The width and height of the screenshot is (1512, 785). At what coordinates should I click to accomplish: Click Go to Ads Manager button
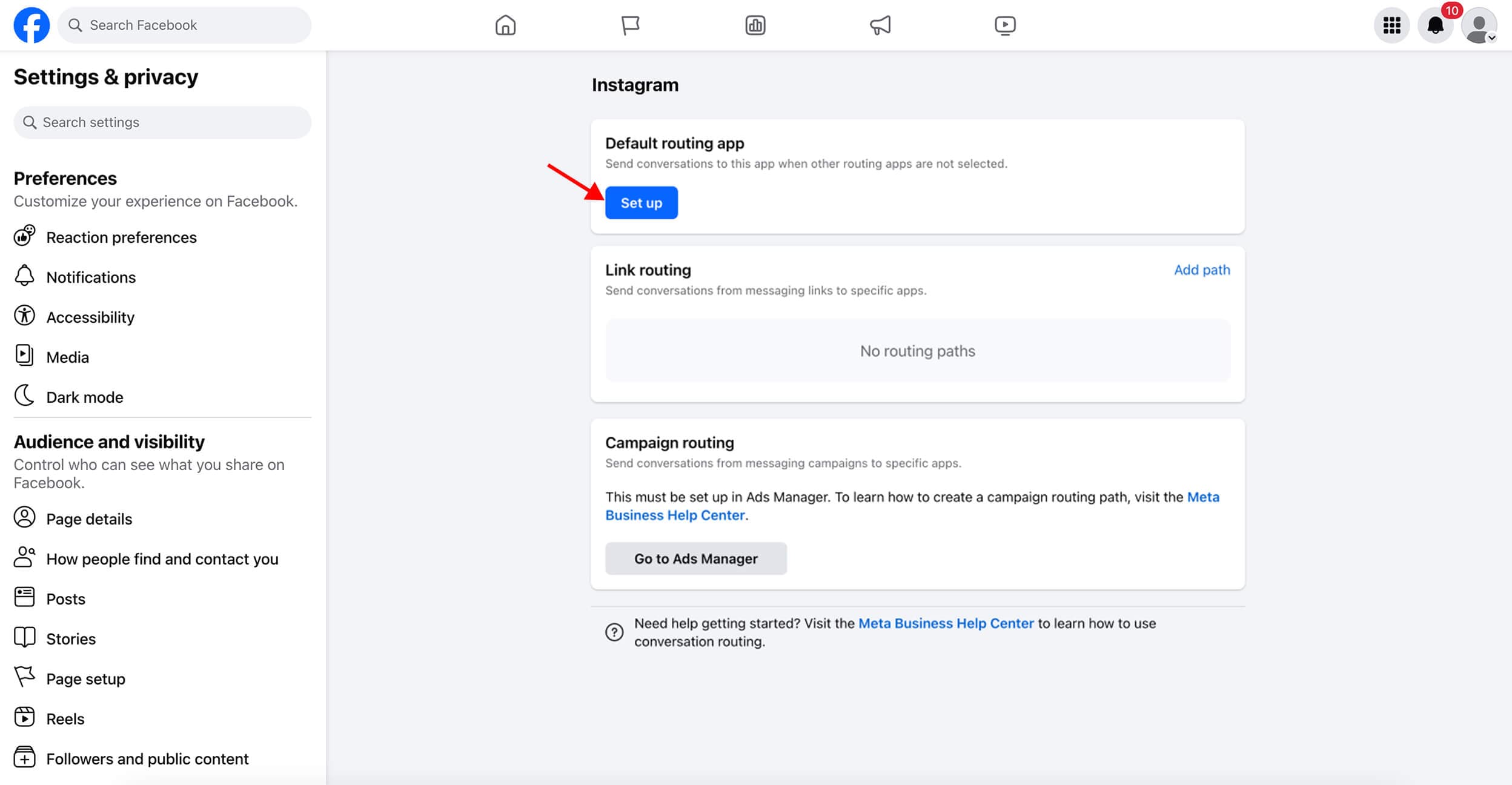695,558
